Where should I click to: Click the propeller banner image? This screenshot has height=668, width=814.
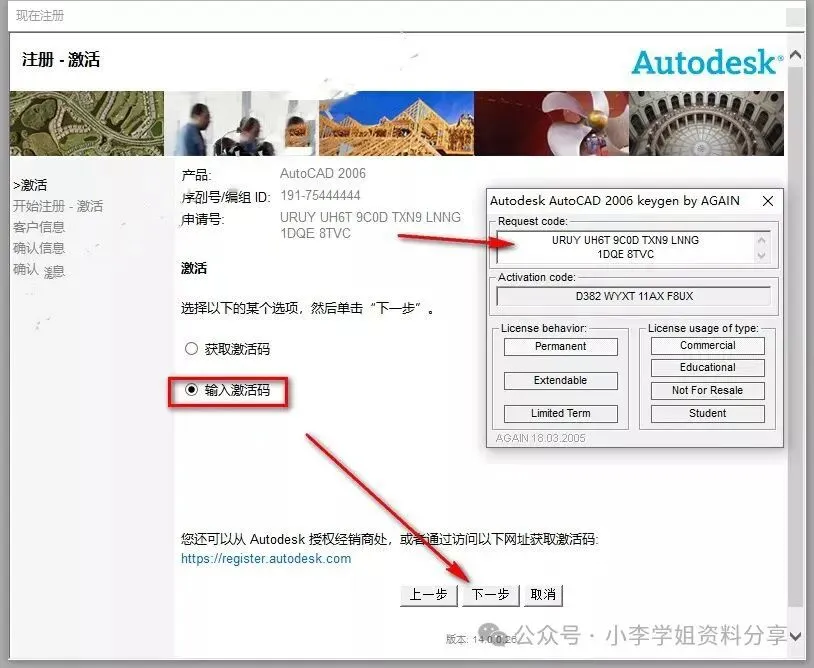click(x=551, y=124)
